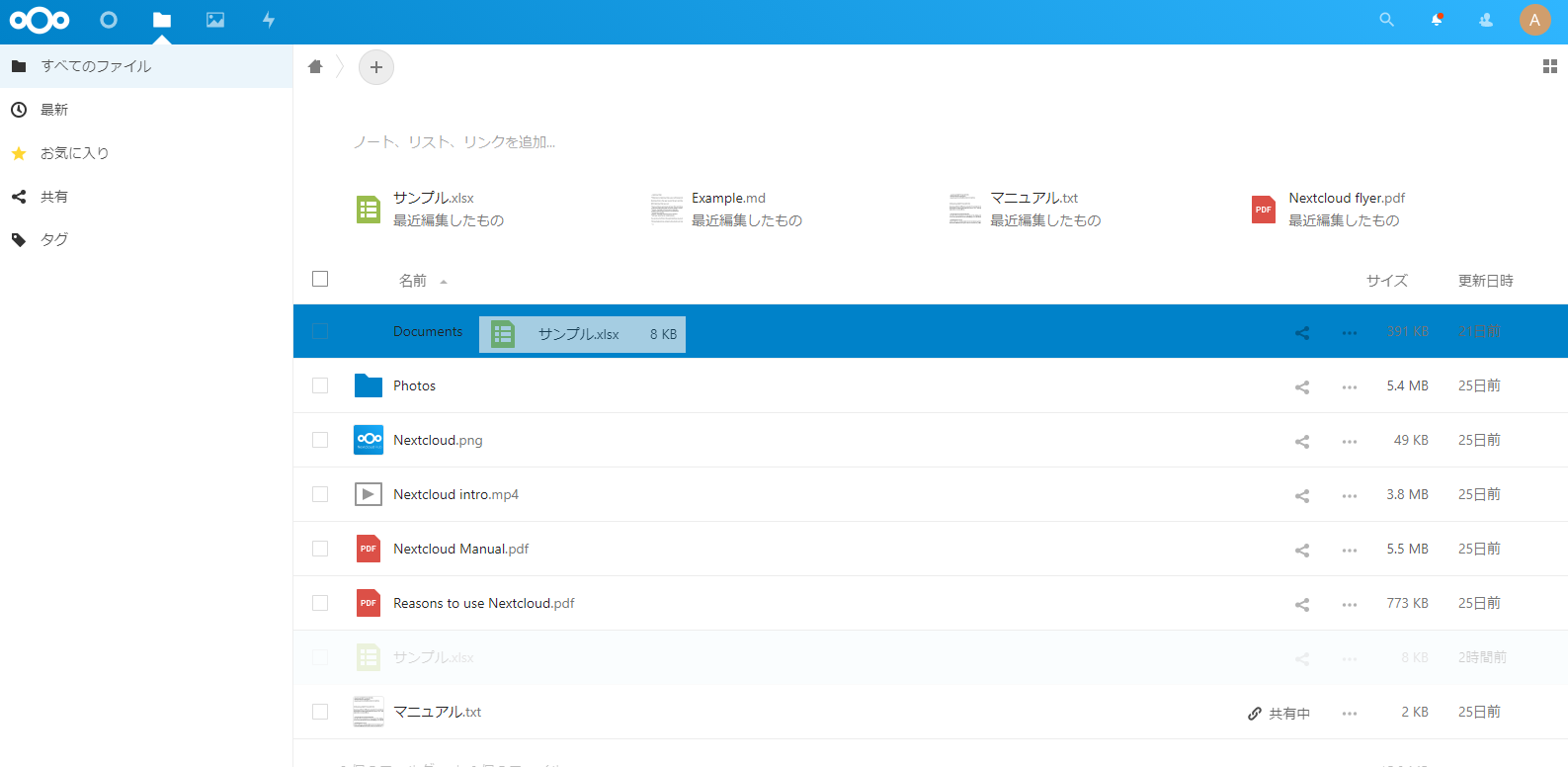The width and height of the screenshot is (1568, 767).
Task: Open more actions menu for Nextcloud.png
Action: click(x=1350, y=442)
